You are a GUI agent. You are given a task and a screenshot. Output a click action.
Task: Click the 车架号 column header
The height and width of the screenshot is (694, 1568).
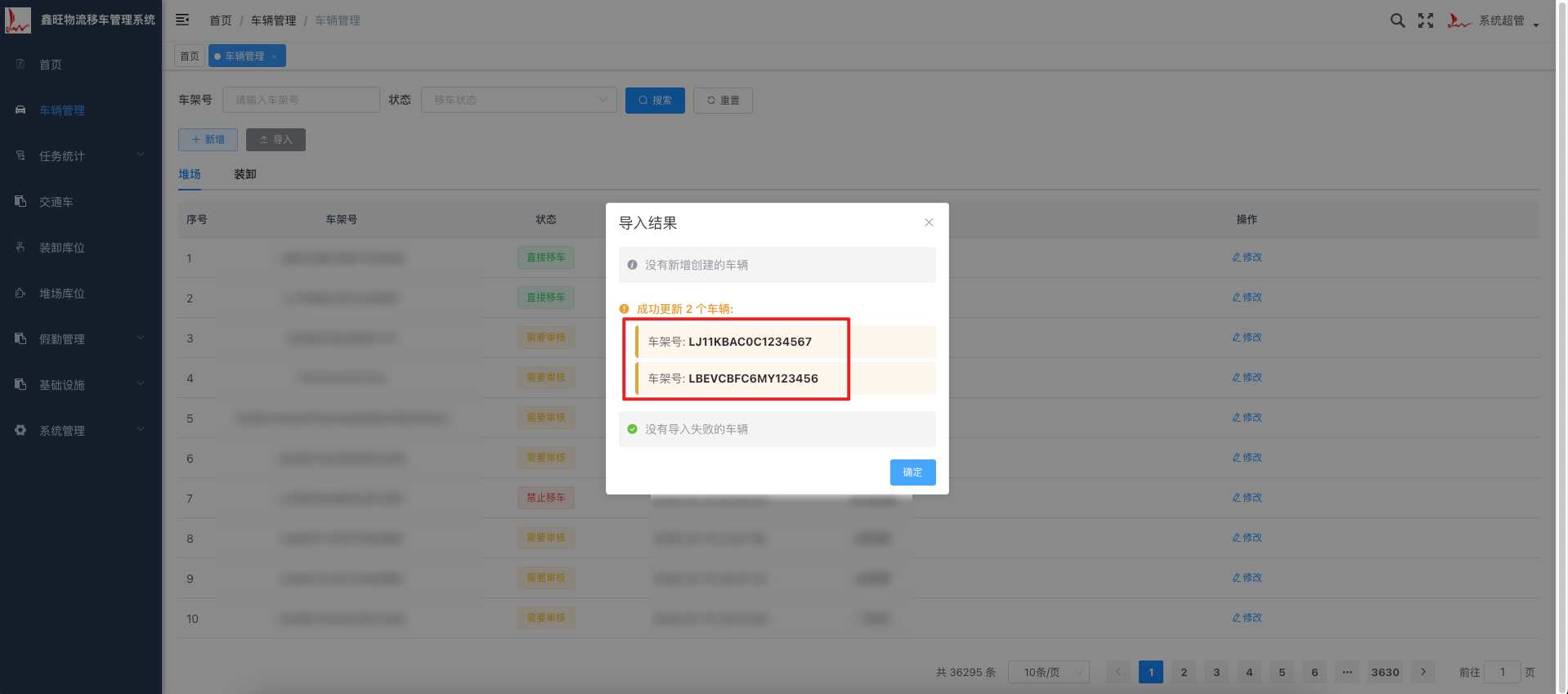click(x=342, y=220)
